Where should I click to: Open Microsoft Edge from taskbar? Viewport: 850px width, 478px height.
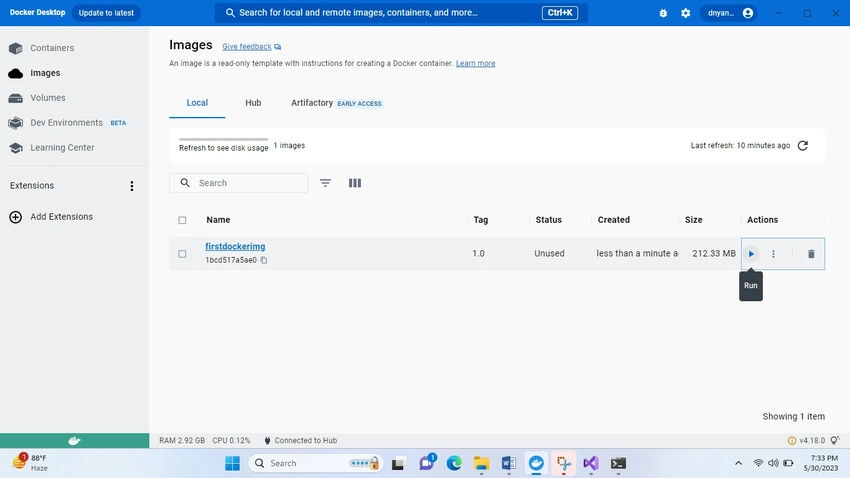(x=454, y=463)
